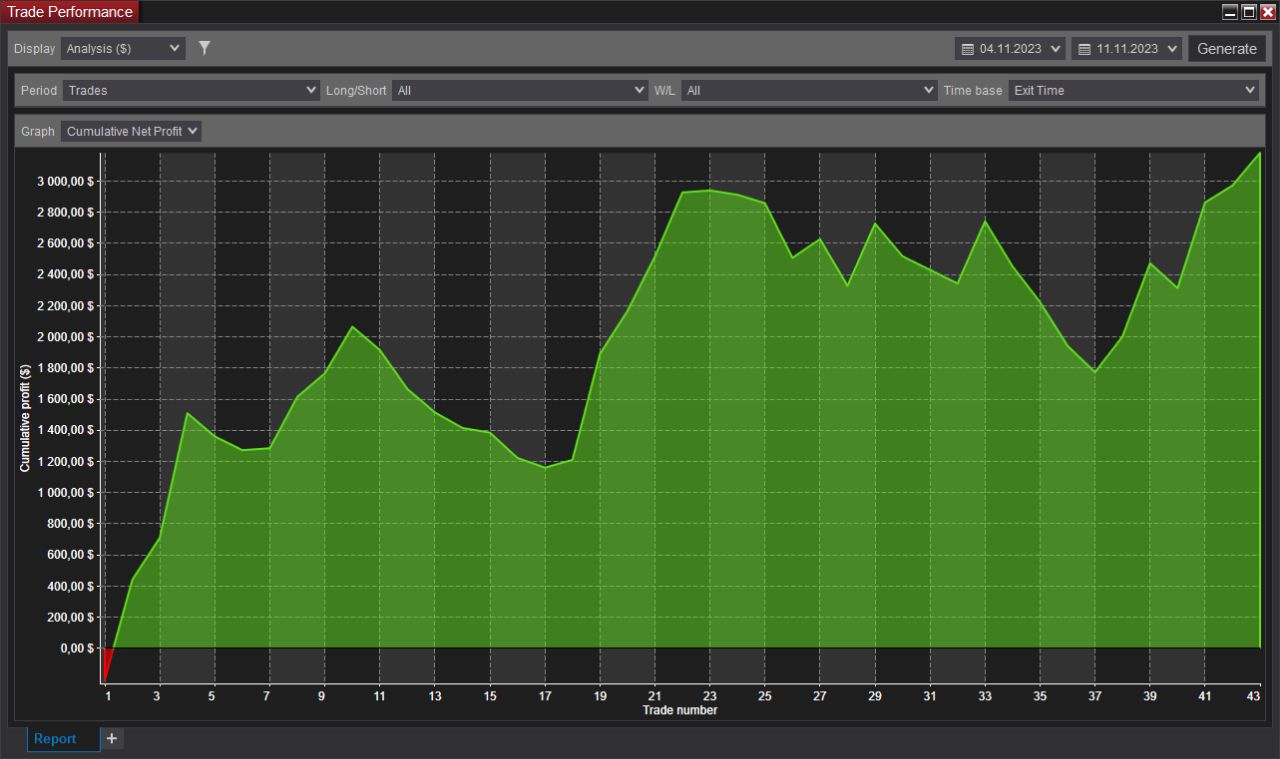
Task: Minimize the Trade Performance window
Action: point(1231,12)
